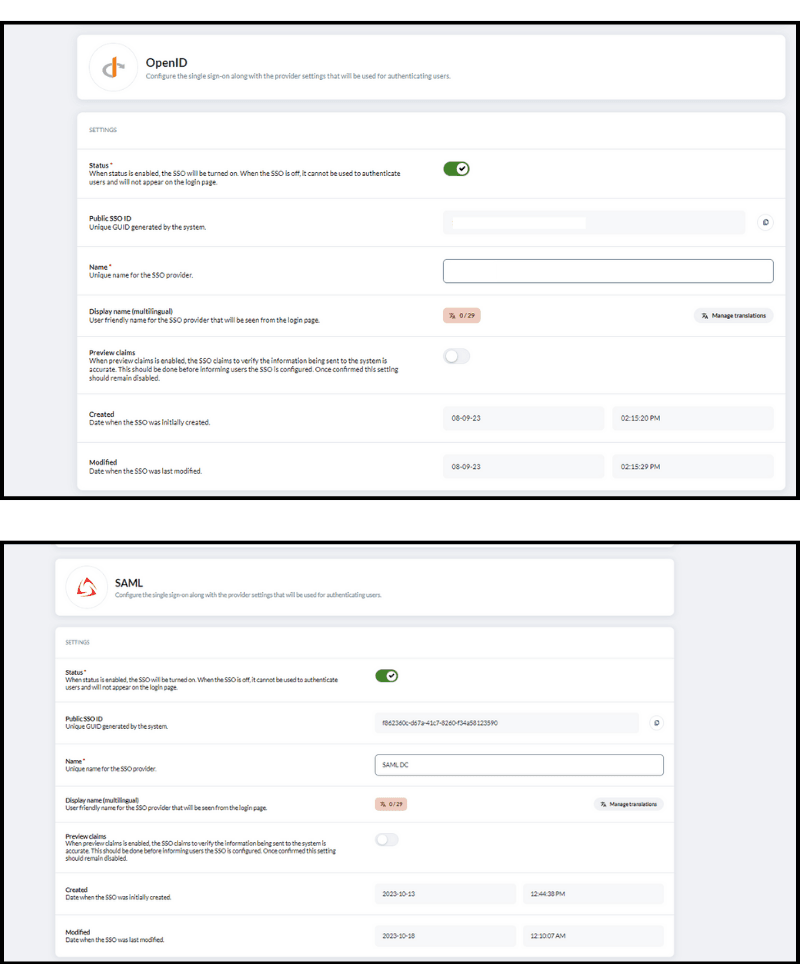
Task: Click the OpenID heading text
Action: (167, 63)
